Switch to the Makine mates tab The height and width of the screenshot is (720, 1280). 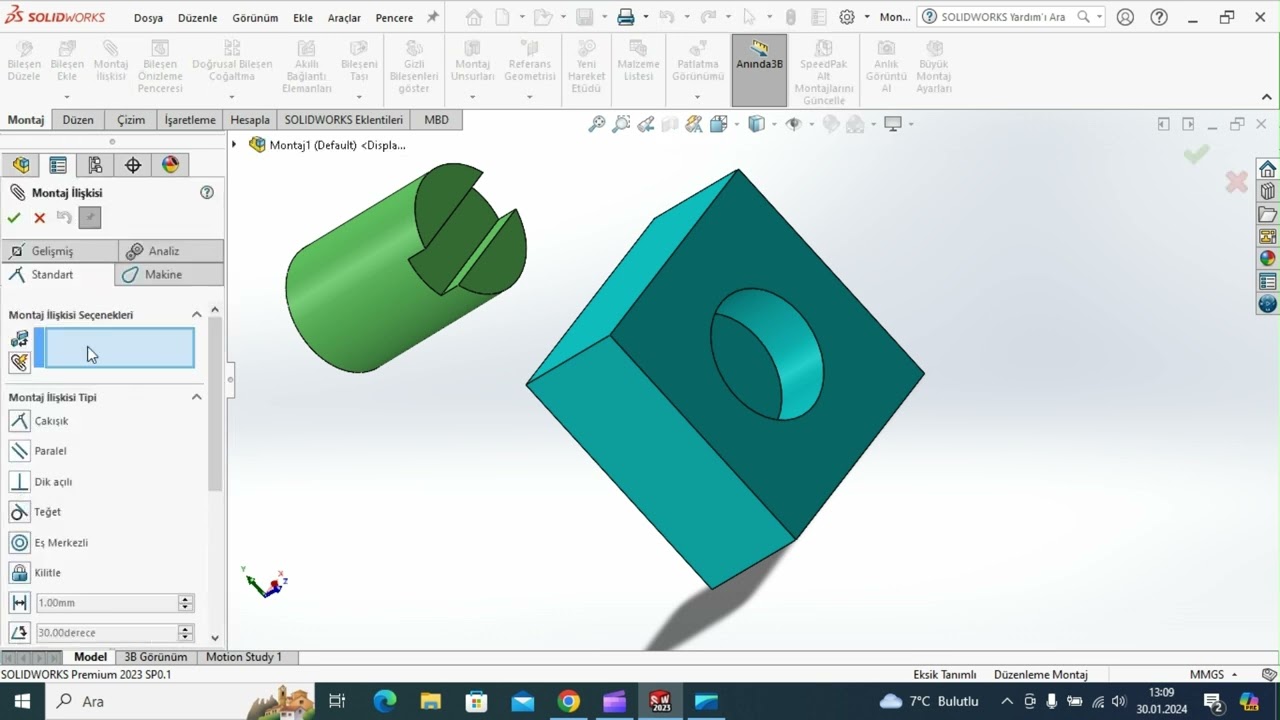click(169, 274)
